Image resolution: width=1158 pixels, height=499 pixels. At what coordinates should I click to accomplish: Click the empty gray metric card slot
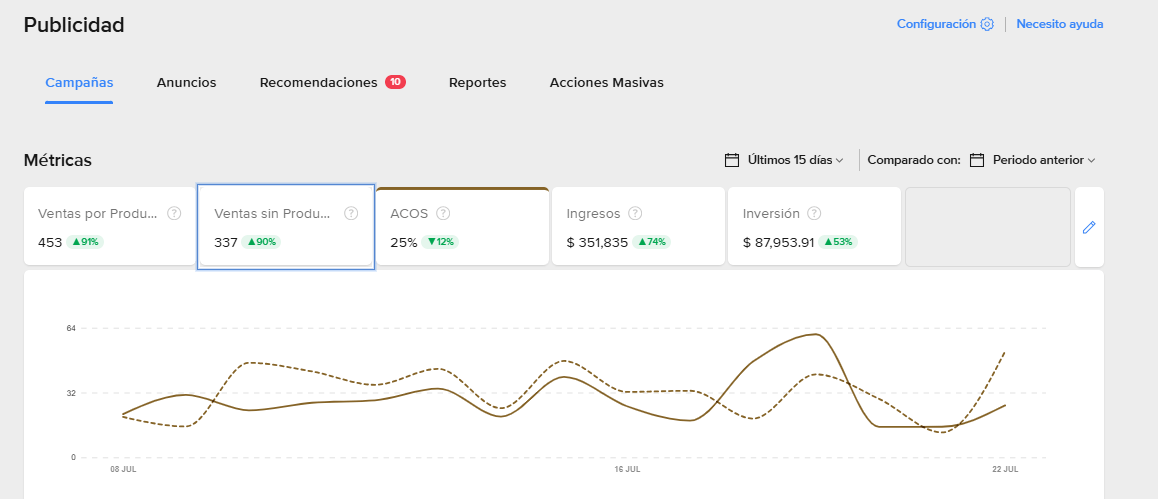pyautogui.click(x=987, y=227)
